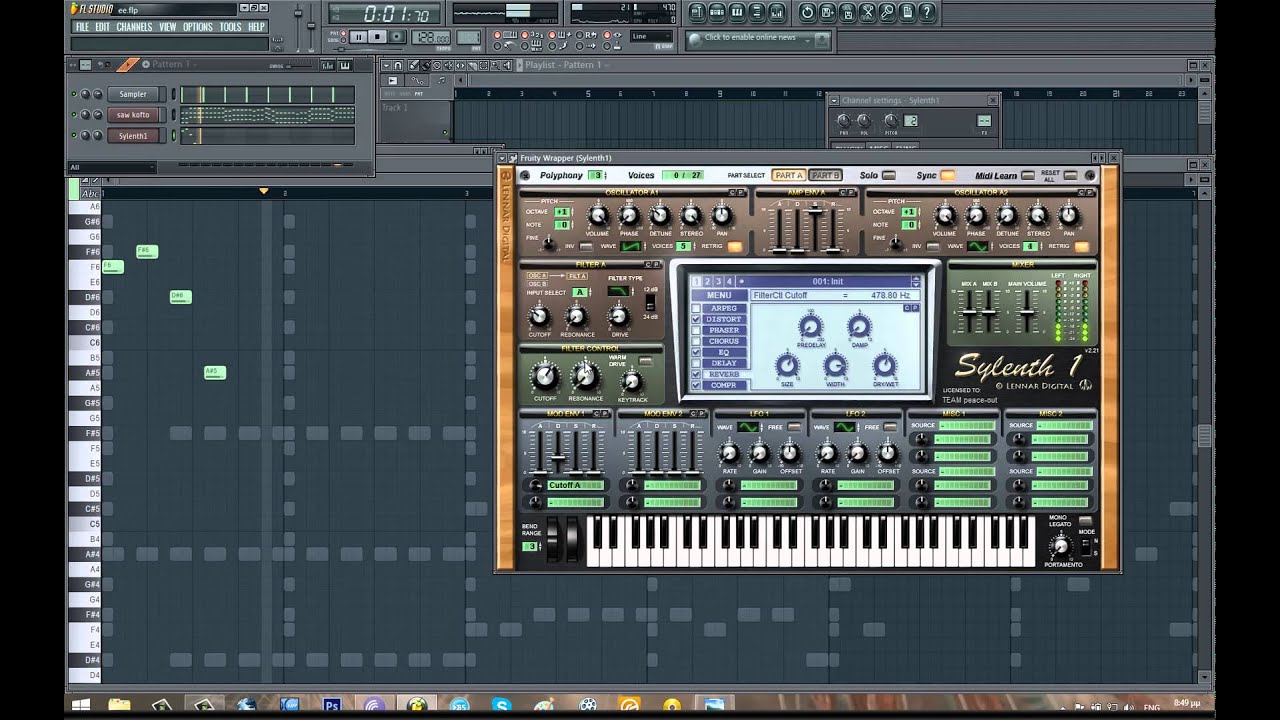The height and width of the screenshot is (720, 1280).
Task: Open the TOOLS menu
Action: (231, 27)
